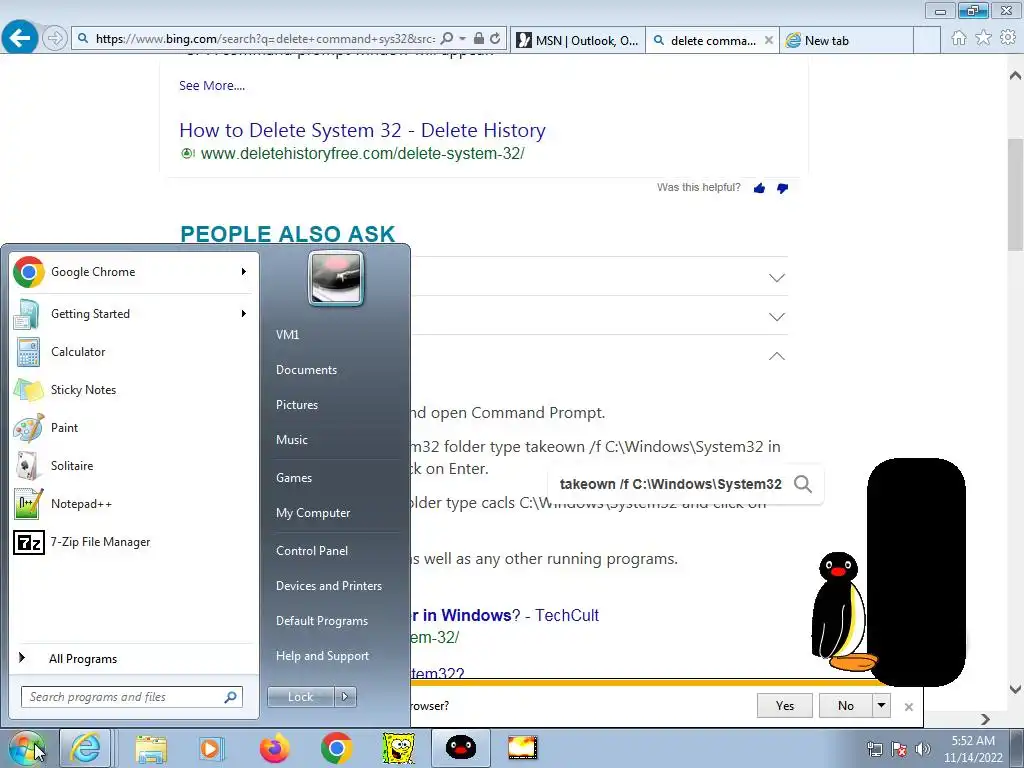Open the shutdown options arrow beside Lock
The image size is (1024, 768).
pyautogui.click(x=345, y=697)
